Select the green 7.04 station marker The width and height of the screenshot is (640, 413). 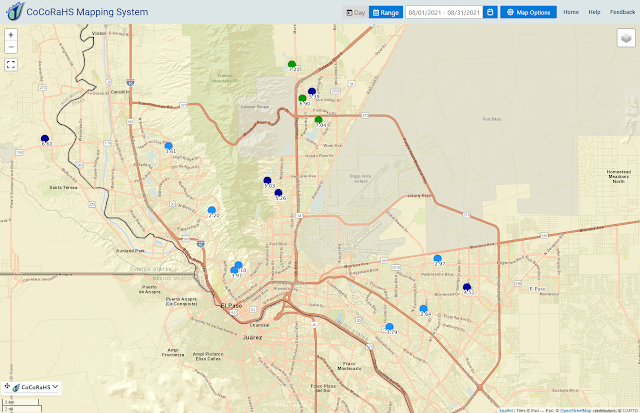[318, 120]
